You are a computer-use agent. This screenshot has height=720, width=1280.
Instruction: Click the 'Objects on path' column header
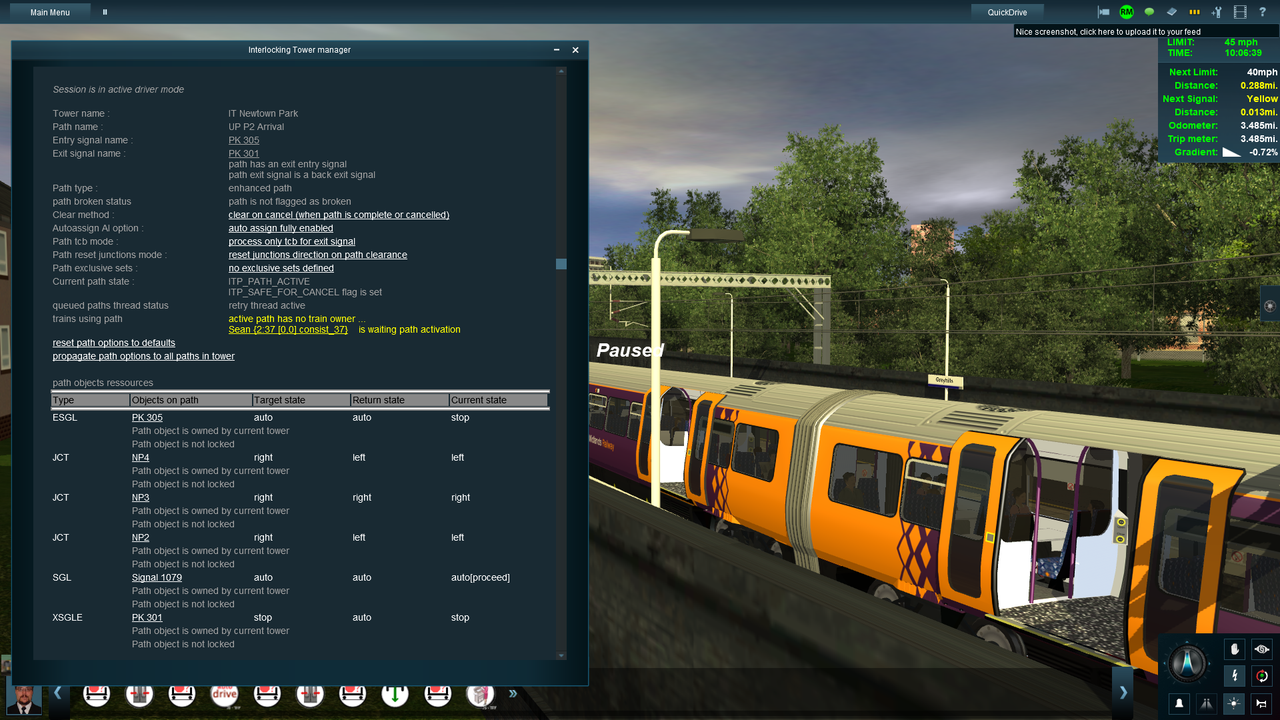click(x=191, y=400)
